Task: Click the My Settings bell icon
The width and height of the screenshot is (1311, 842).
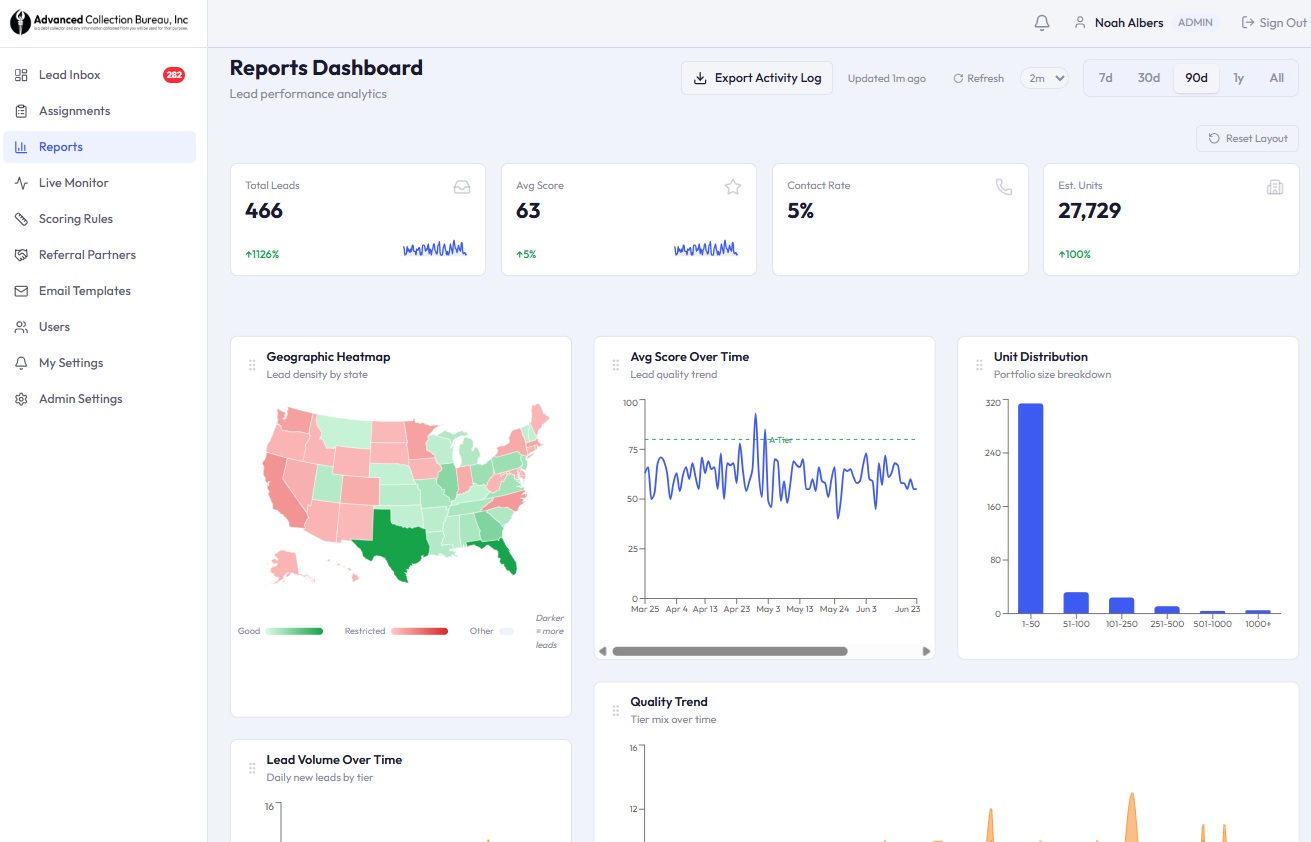Action: click(x=21, y=363)
